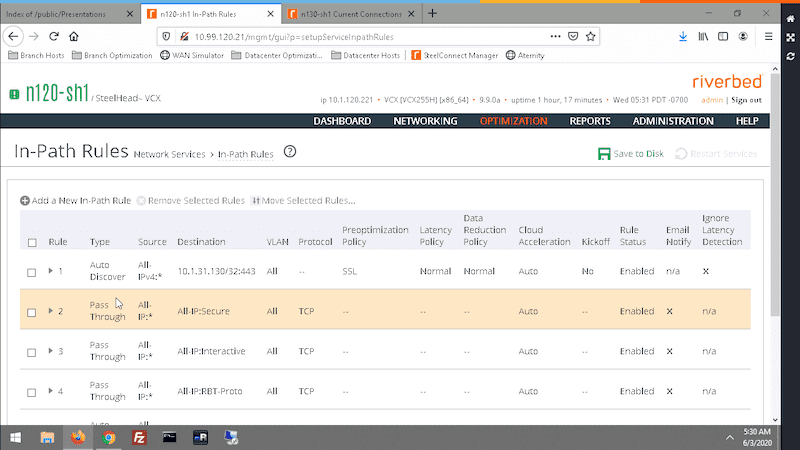Click the admin user link
800x450 pixels.
[x=712, y=100]
